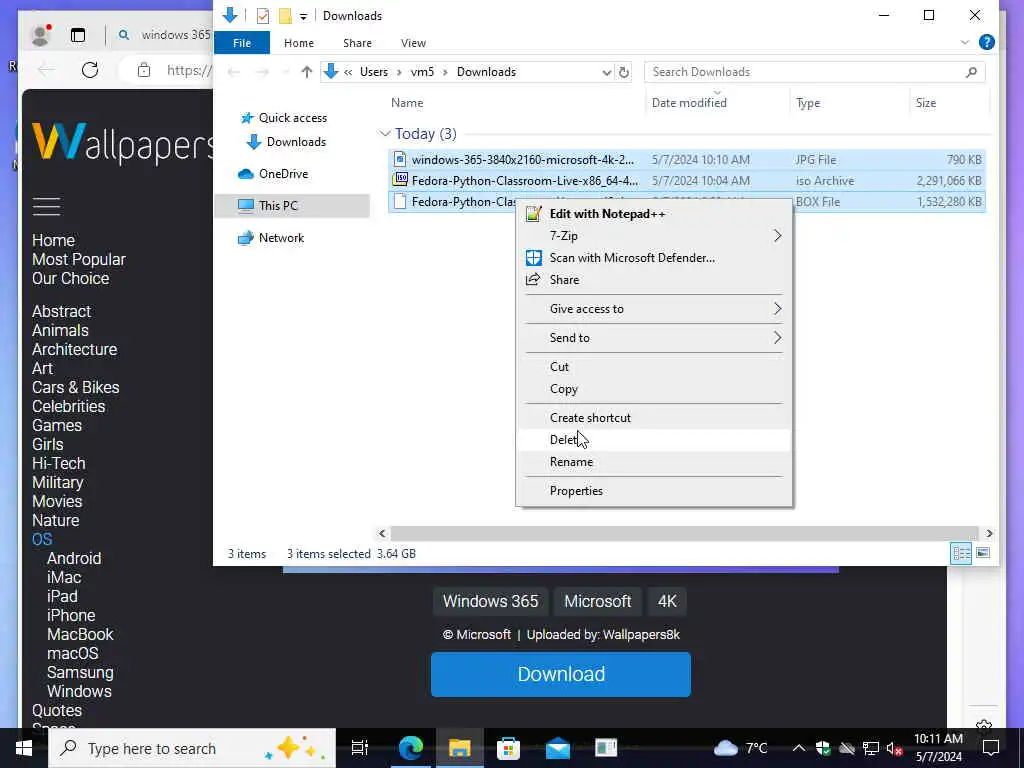This screenshot has width=1024, height=768.
Task: Open the File tab in Explorer
Action: (242, 43)
